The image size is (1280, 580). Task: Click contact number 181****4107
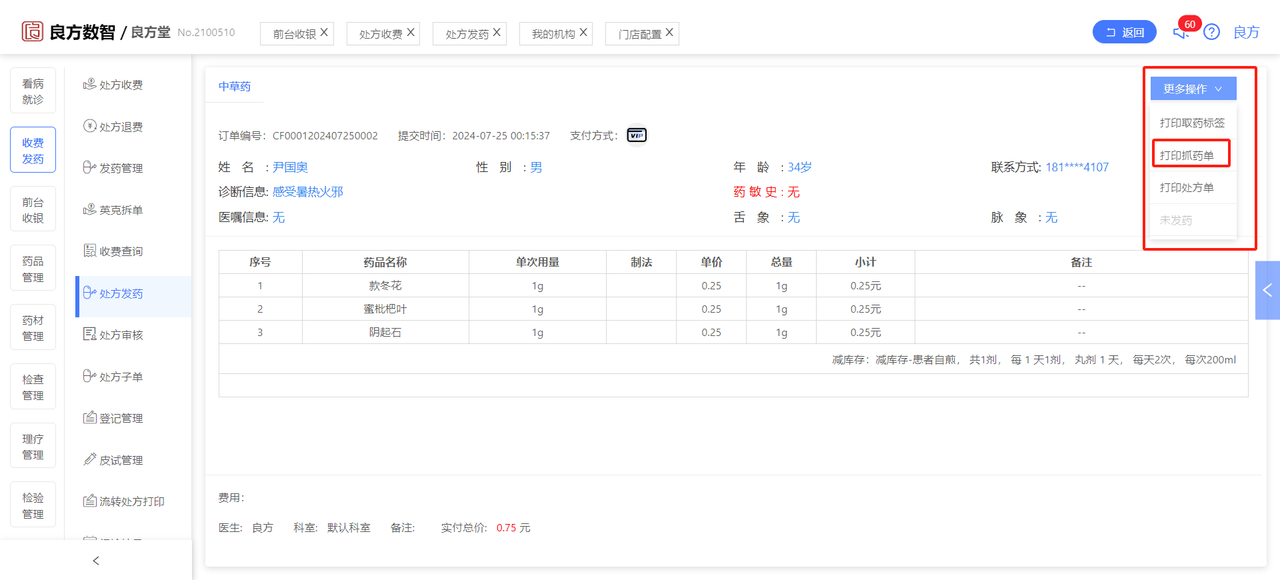point(1077,167)
